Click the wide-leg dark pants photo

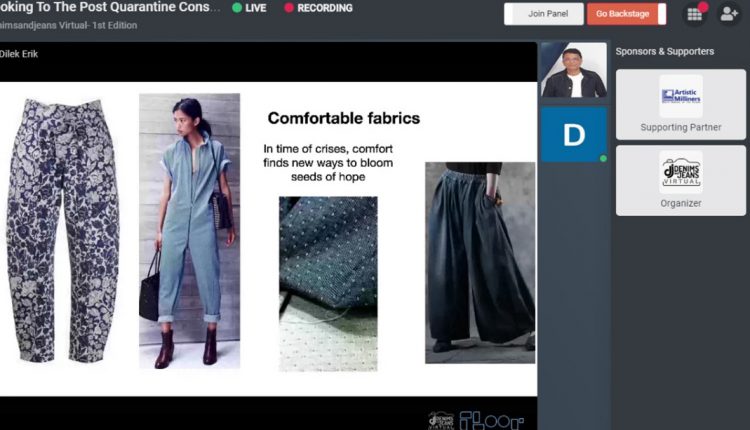point(480,263)
